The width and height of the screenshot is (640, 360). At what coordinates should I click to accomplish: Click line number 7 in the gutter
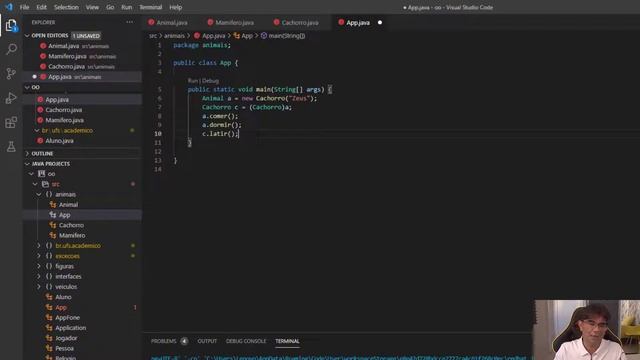click(159, 107)
